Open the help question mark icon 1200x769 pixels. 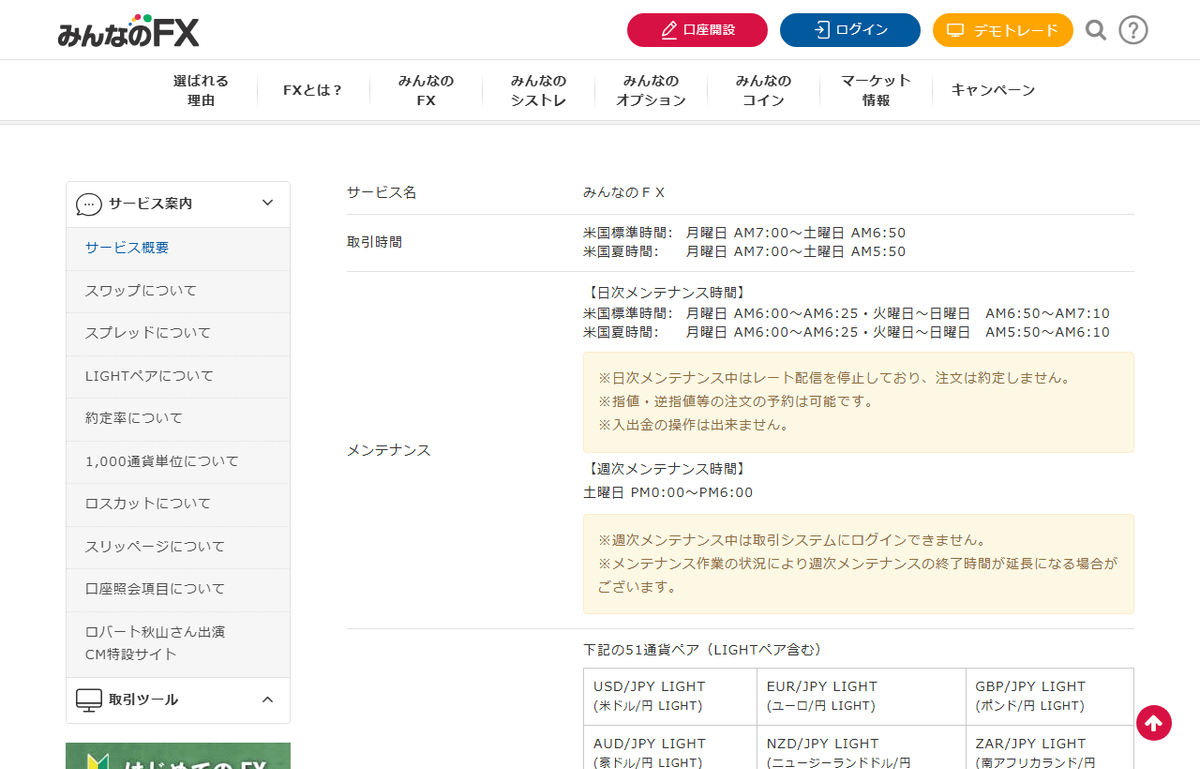click(x=1133, y=30)
